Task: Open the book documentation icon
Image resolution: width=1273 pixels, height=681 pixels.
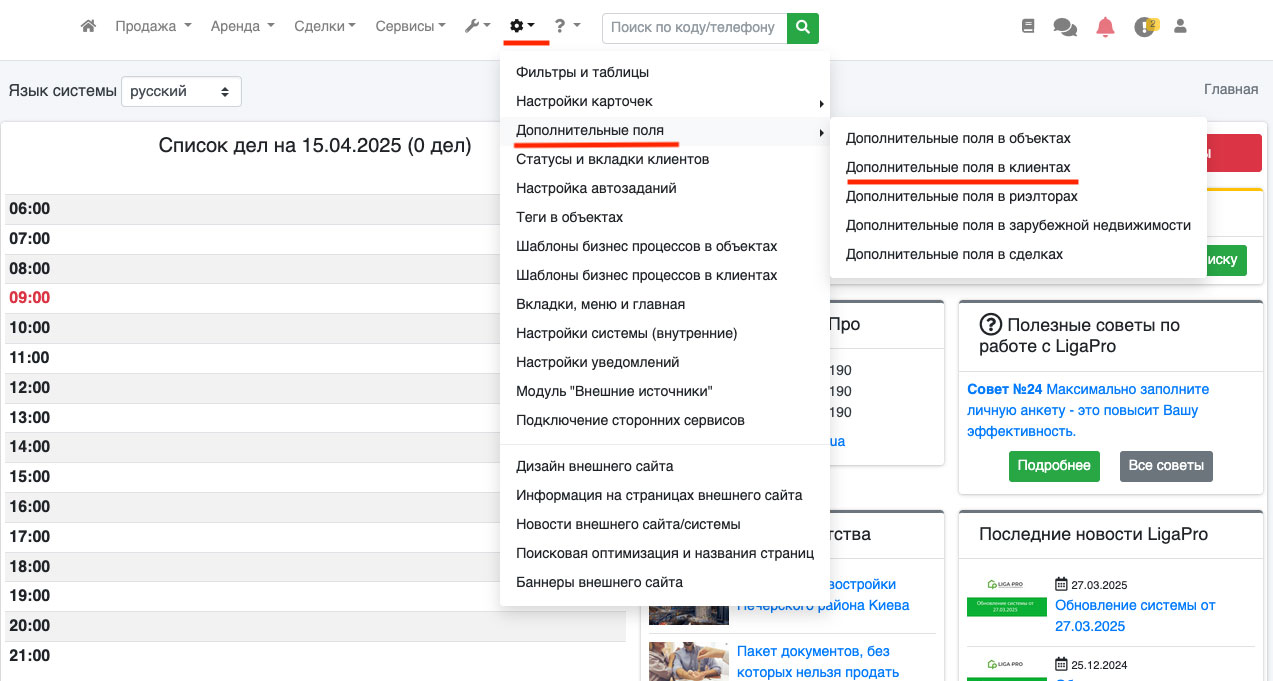Action: pos(1028,27)
